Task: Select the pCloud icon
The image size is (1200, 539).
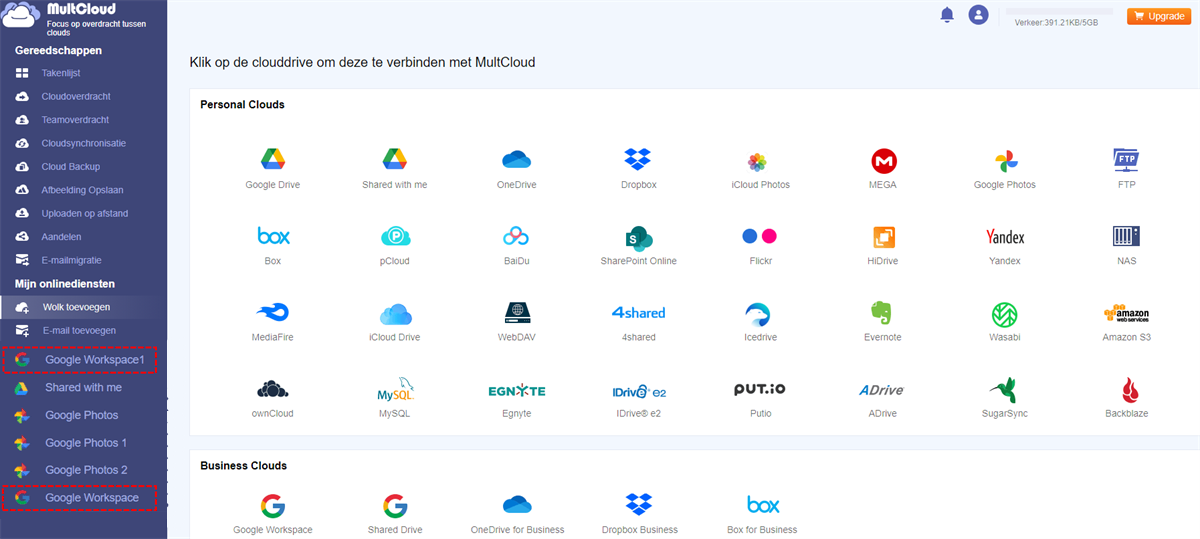Action: pos(395,236)
